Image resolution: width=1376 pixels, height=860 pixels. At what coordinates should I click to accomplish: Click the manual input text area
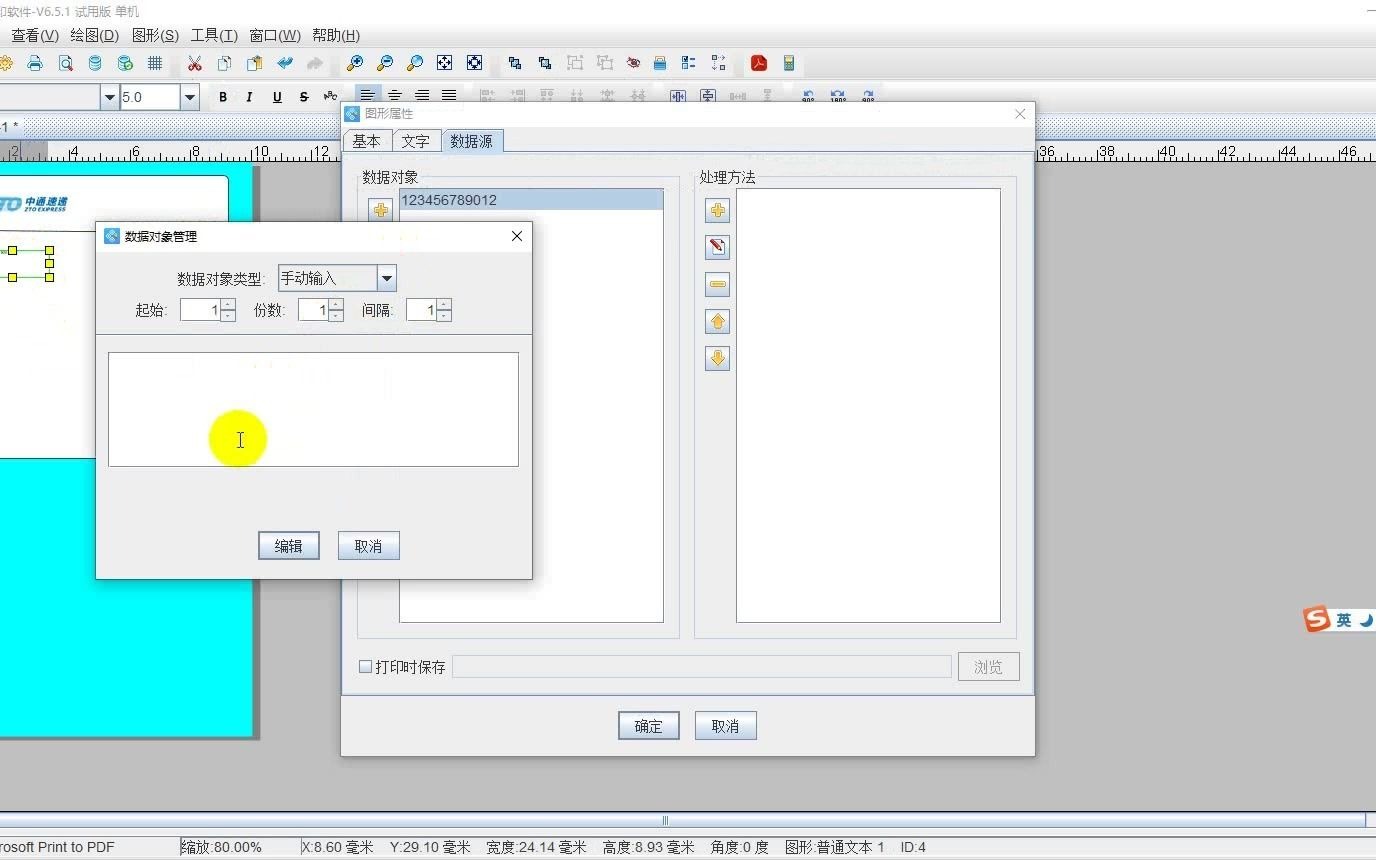[313, 409]
